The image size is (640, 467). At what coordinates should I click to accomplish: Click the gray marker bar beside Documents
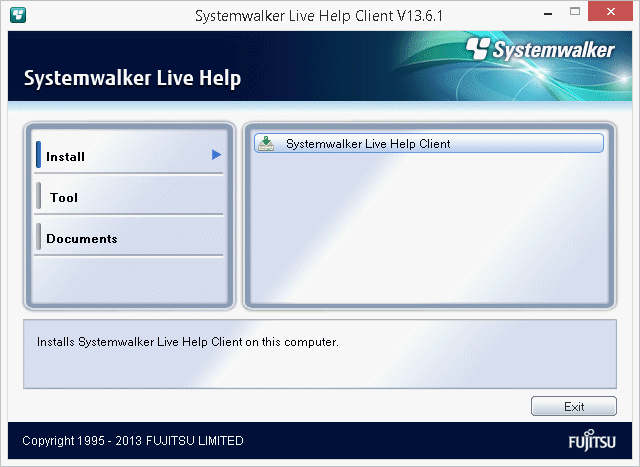click(x=38, y=238)
